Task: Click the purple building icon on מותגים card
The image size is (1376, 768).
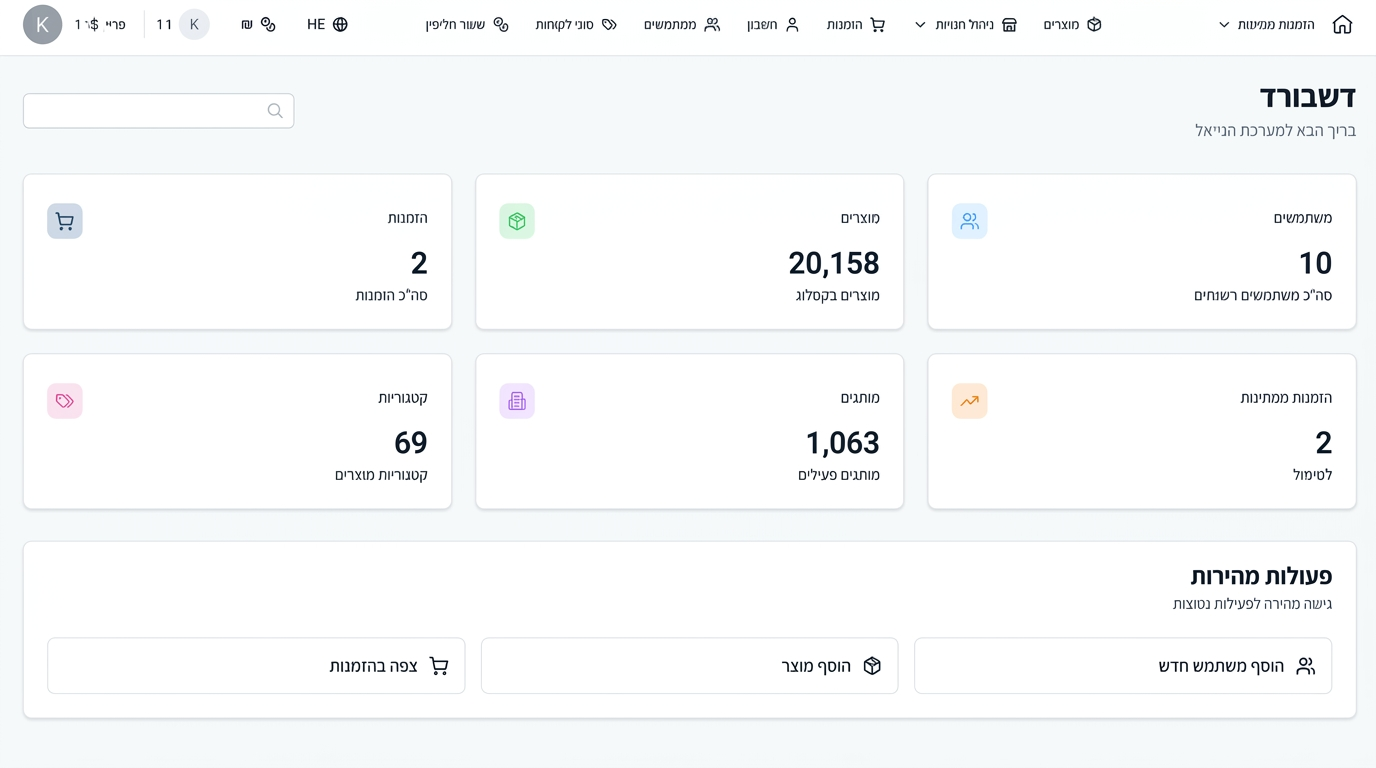Action: (517, 401)
